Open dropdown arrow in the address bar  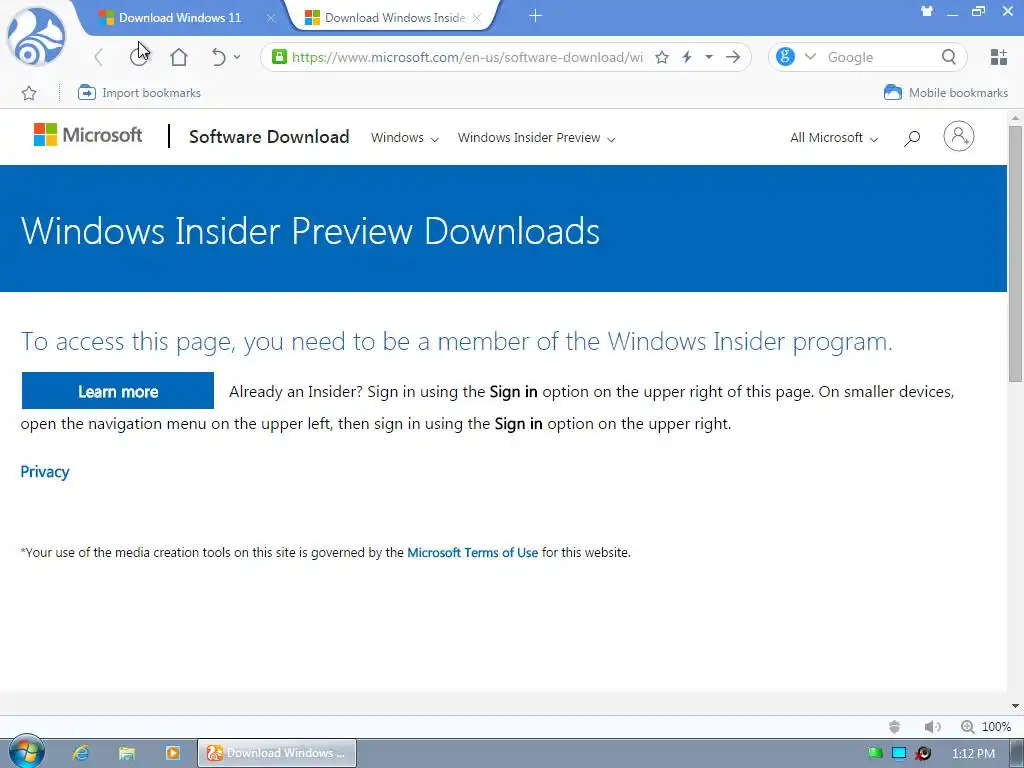tap(709, 57)
